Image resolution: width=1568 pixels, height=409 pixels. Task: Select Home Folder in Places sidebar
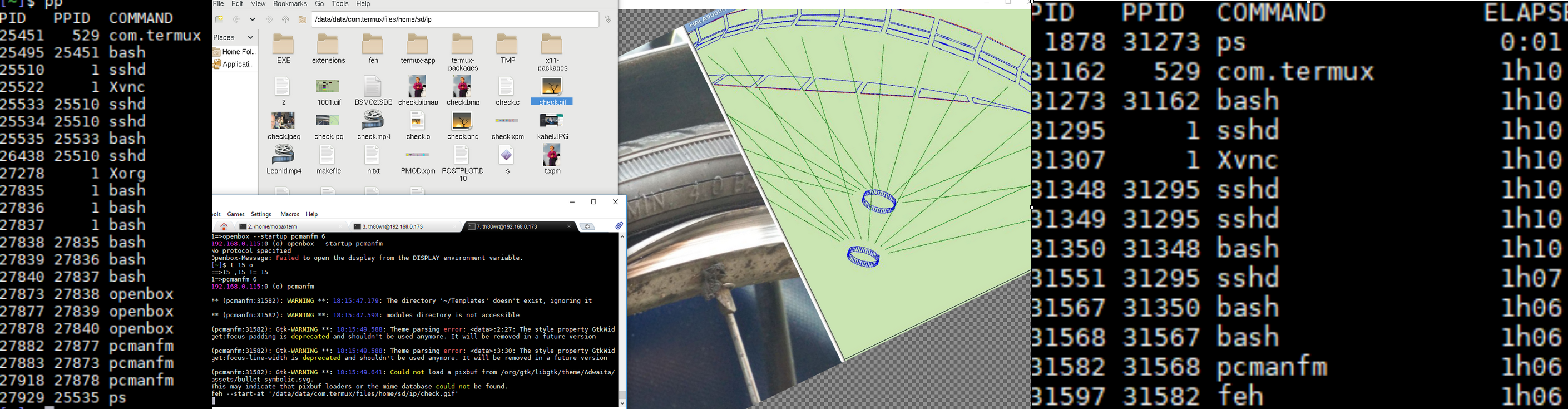tap(235, 52)
